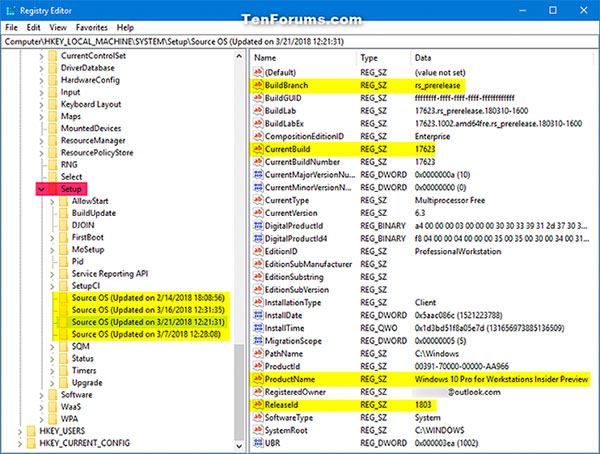Expand the CurrentControlSet key
Viewport: 600px width, 454px height.
[41, 56]
